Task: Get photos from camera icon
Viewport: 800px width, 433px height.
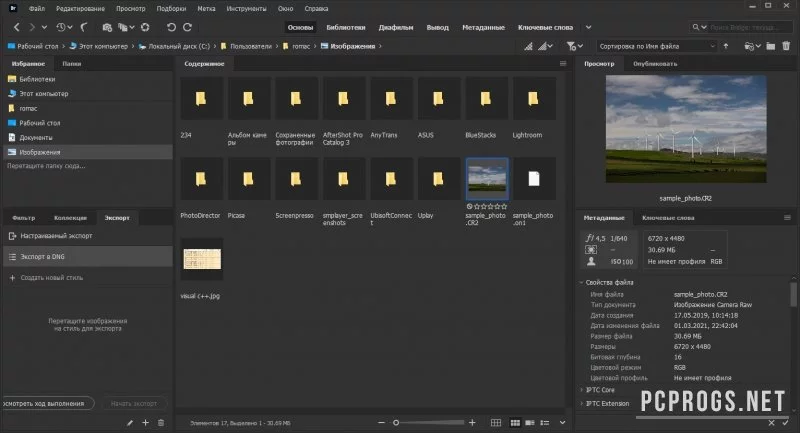Action: [107, 28]
